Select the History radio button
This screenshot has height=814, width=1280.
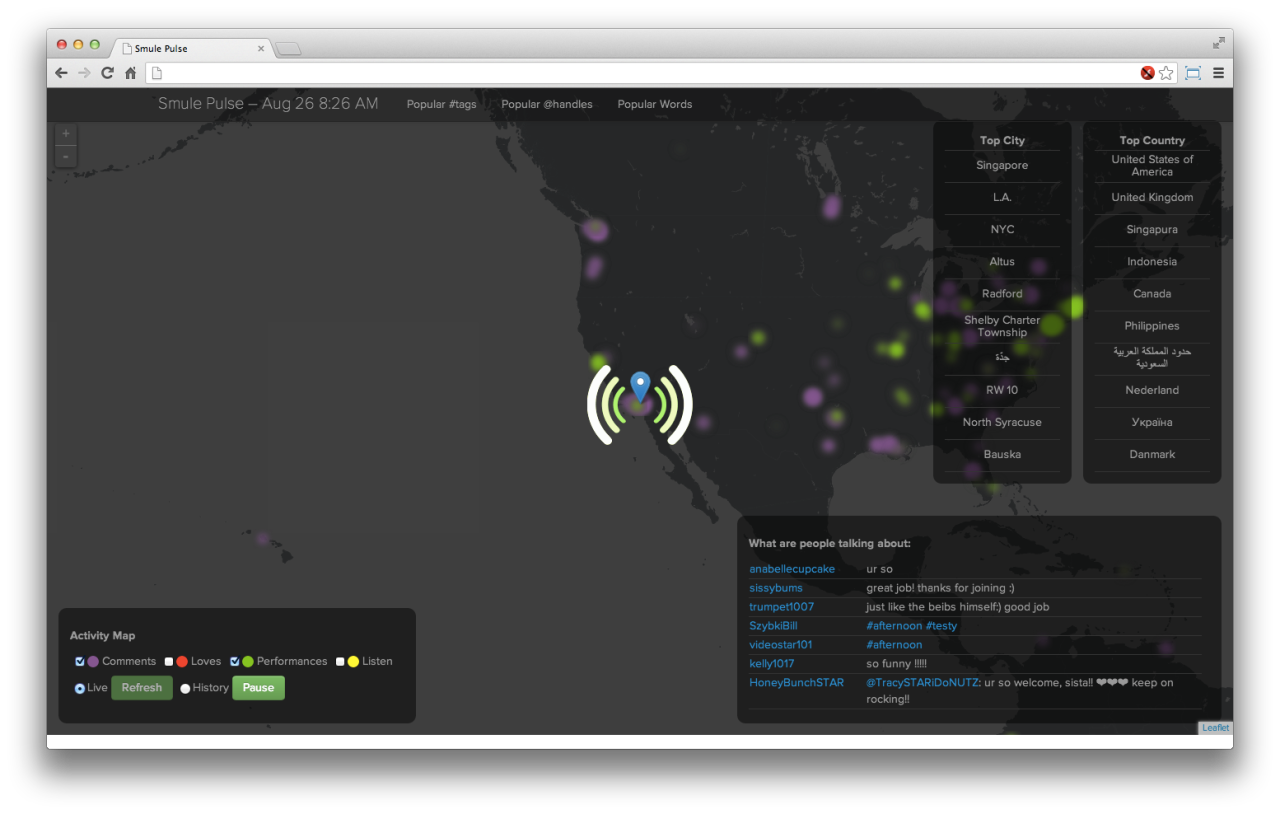[x=185, y=688]
